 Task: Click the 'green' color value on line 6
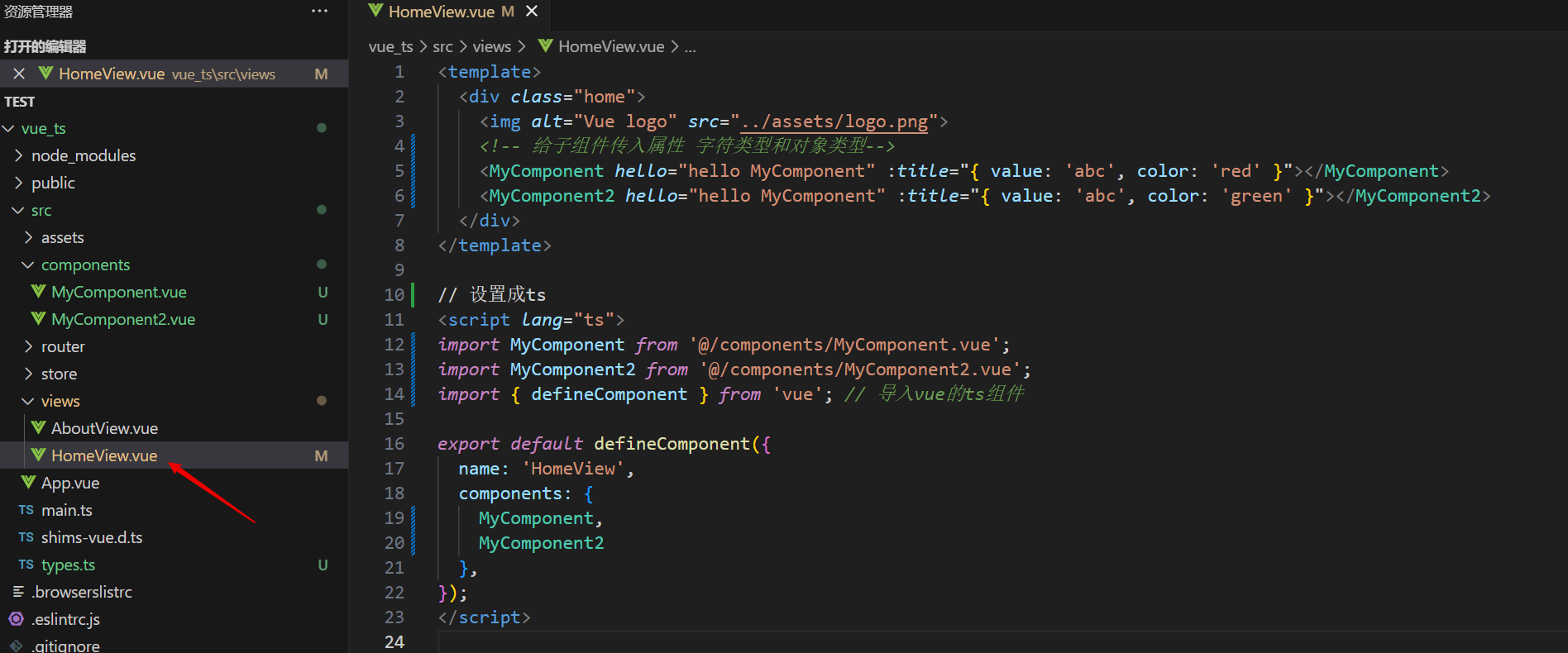point(1257,196)
